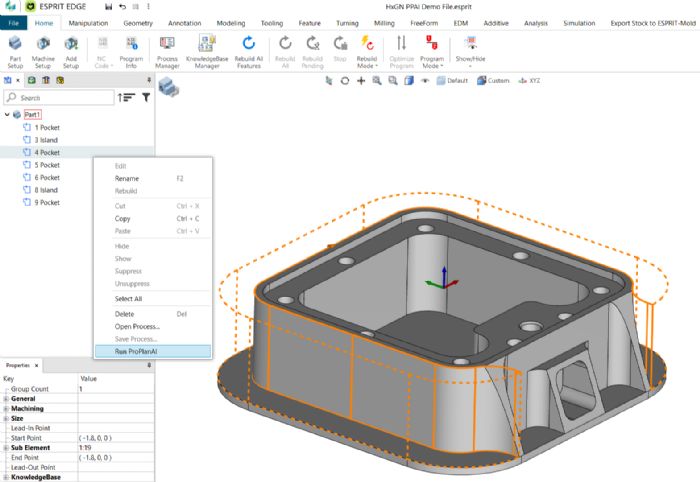Select Open Process... in context menu
This screenshot has height=482, width=700.
[x=138, y=326]
